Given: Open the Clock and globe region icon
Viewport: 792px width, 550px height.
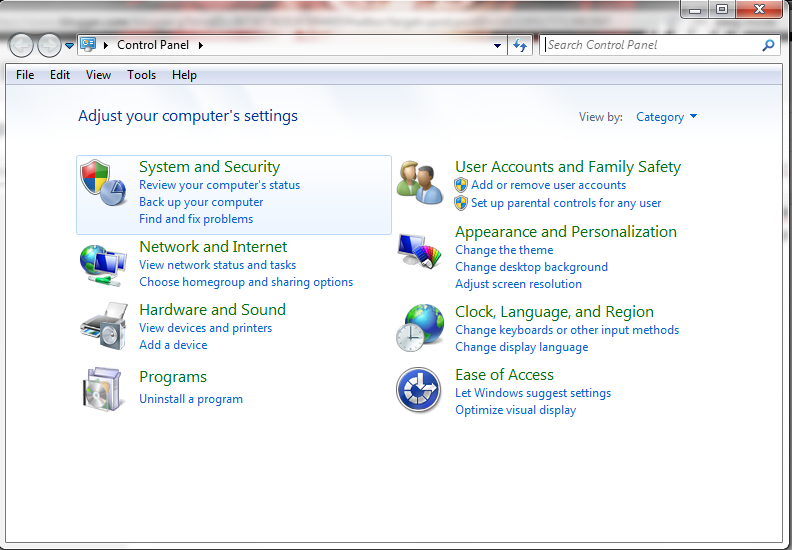Looking at the screenshot, I should pos(420,328).
